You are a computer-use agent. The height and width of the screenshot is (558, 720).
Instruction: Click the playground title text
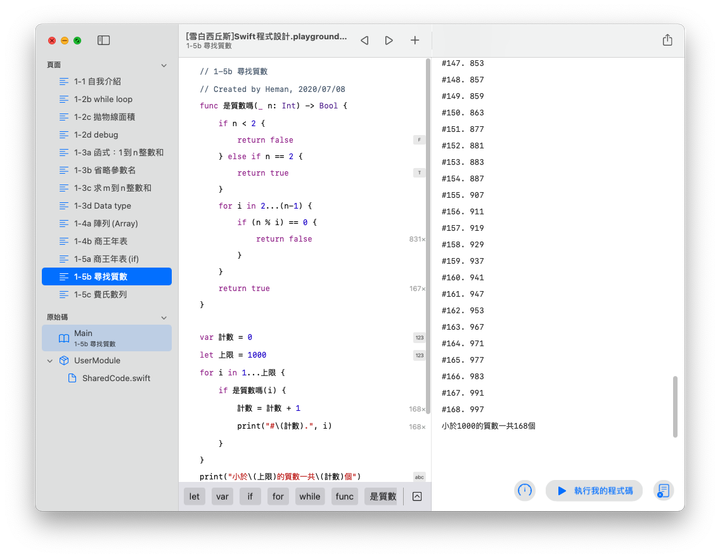tap(266, 36)
